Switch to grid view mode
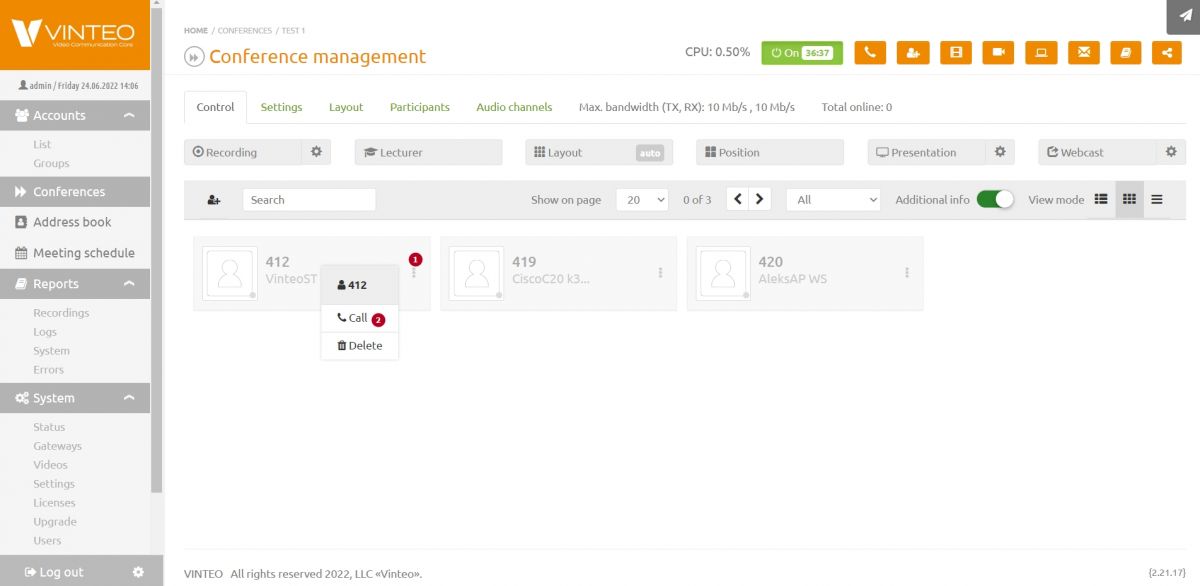 click(x=1129, y=199)
